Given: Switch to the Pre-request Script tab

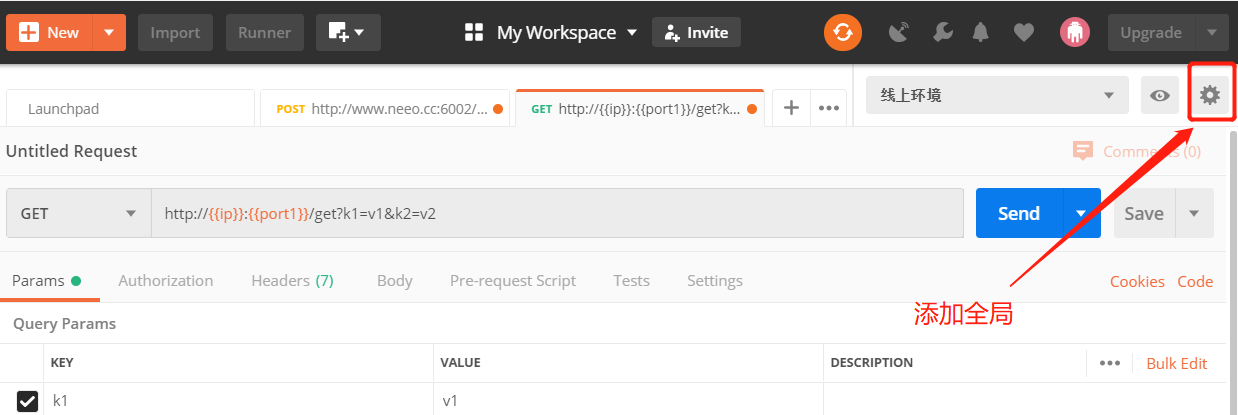Looking at the screenshot, I should coord(513,281).
